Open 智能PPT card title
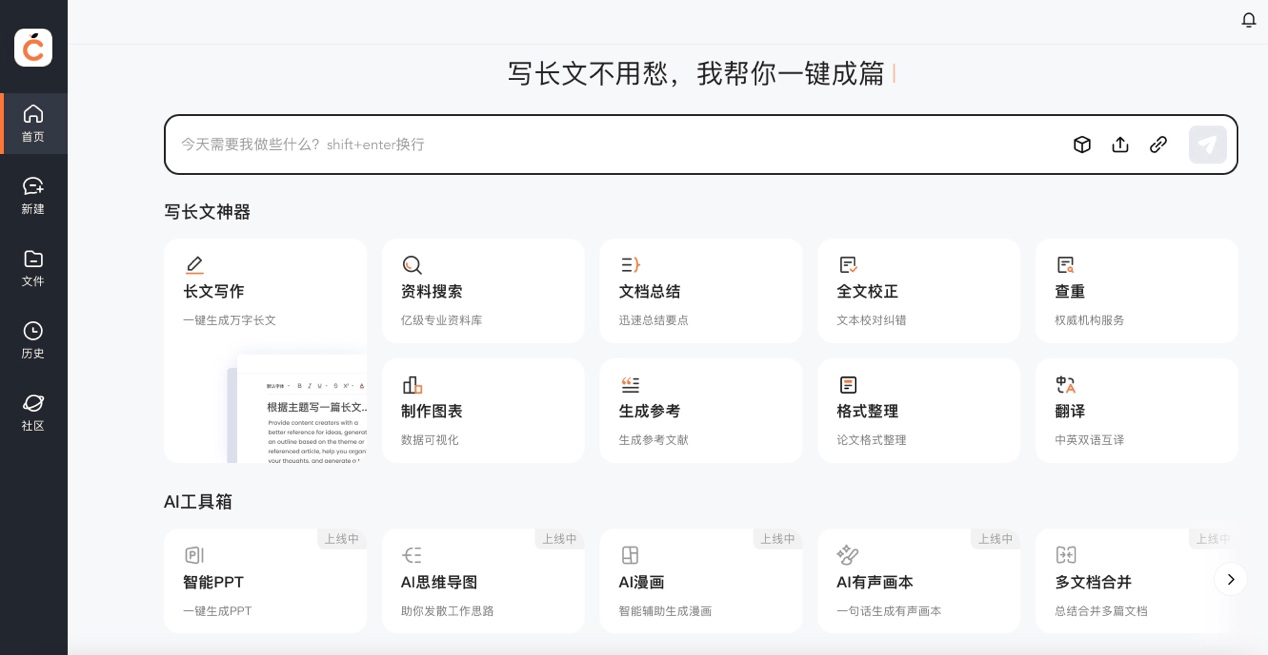 213,582
